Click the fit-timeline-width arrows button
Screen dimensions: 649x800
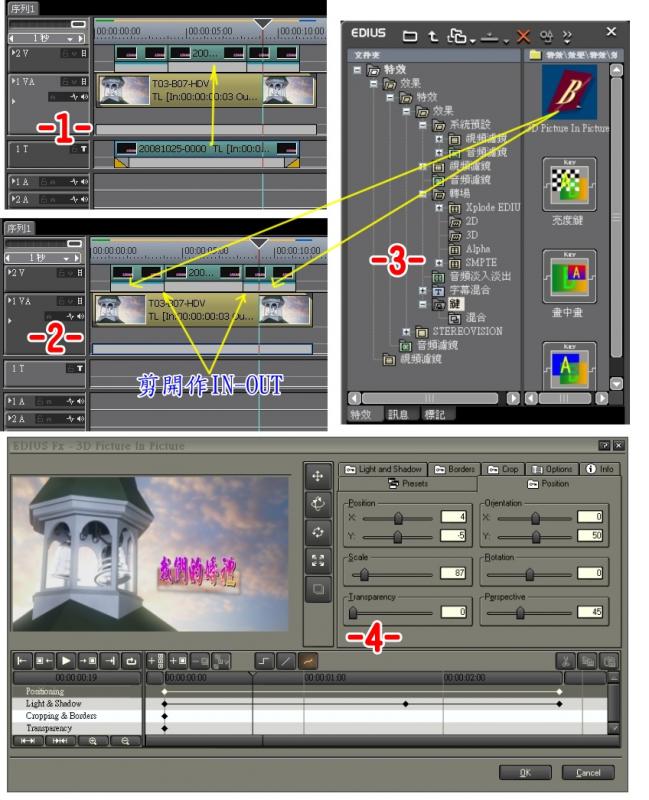coord(28,741)
